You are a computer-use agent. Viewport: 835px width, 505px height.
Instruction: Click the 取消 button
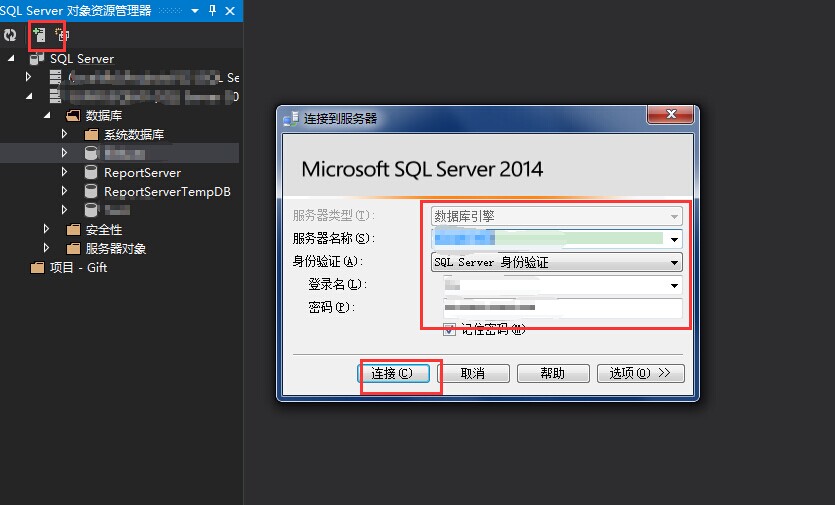pos(473,373)
